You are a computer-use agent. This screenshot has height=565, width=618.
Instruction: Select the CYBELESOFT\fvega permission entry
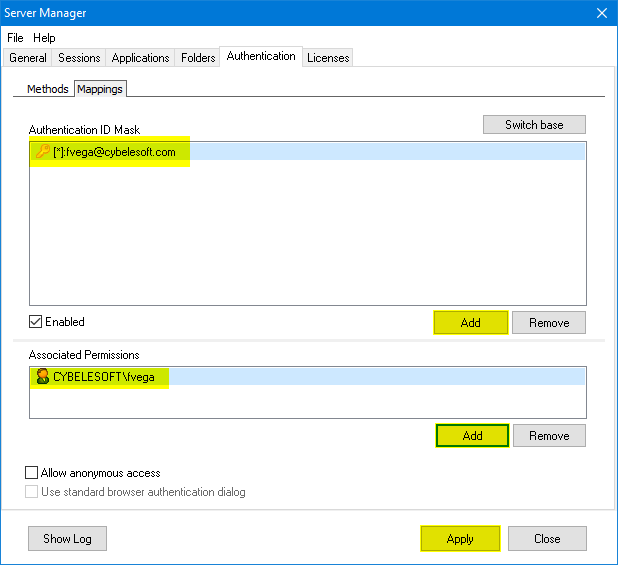tap(307, 377)
